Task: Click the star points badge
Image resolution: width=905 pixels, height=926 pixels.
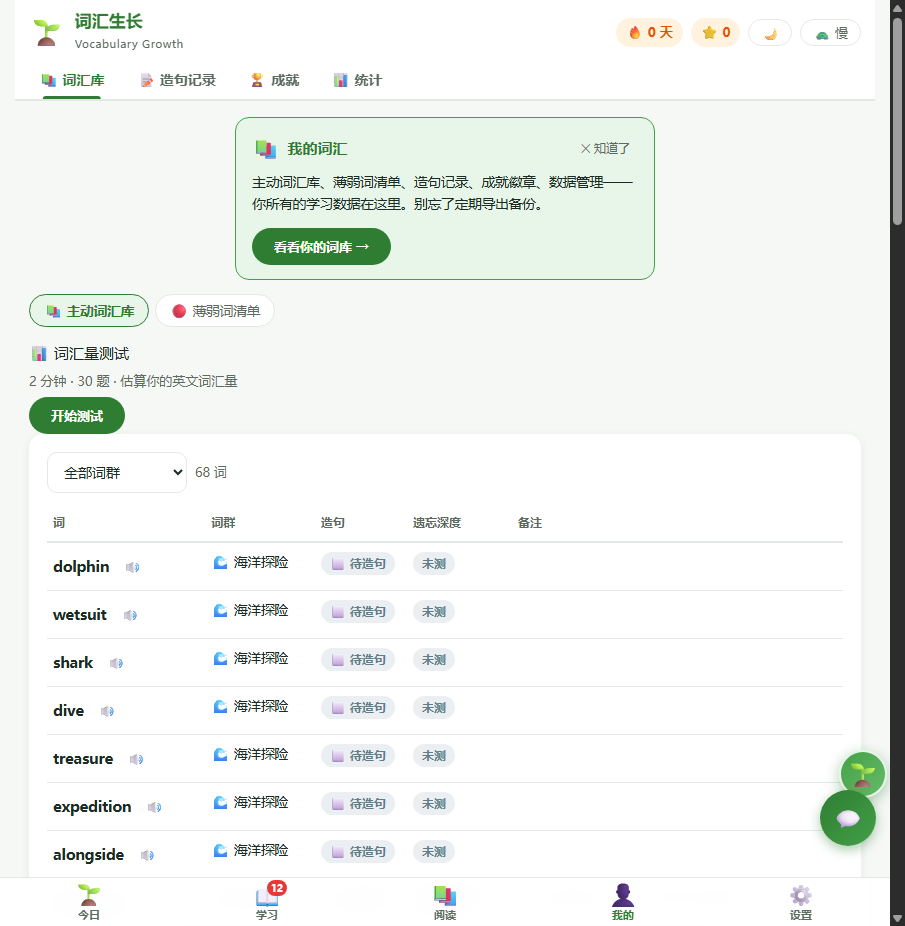Action: tap(715, 32)
